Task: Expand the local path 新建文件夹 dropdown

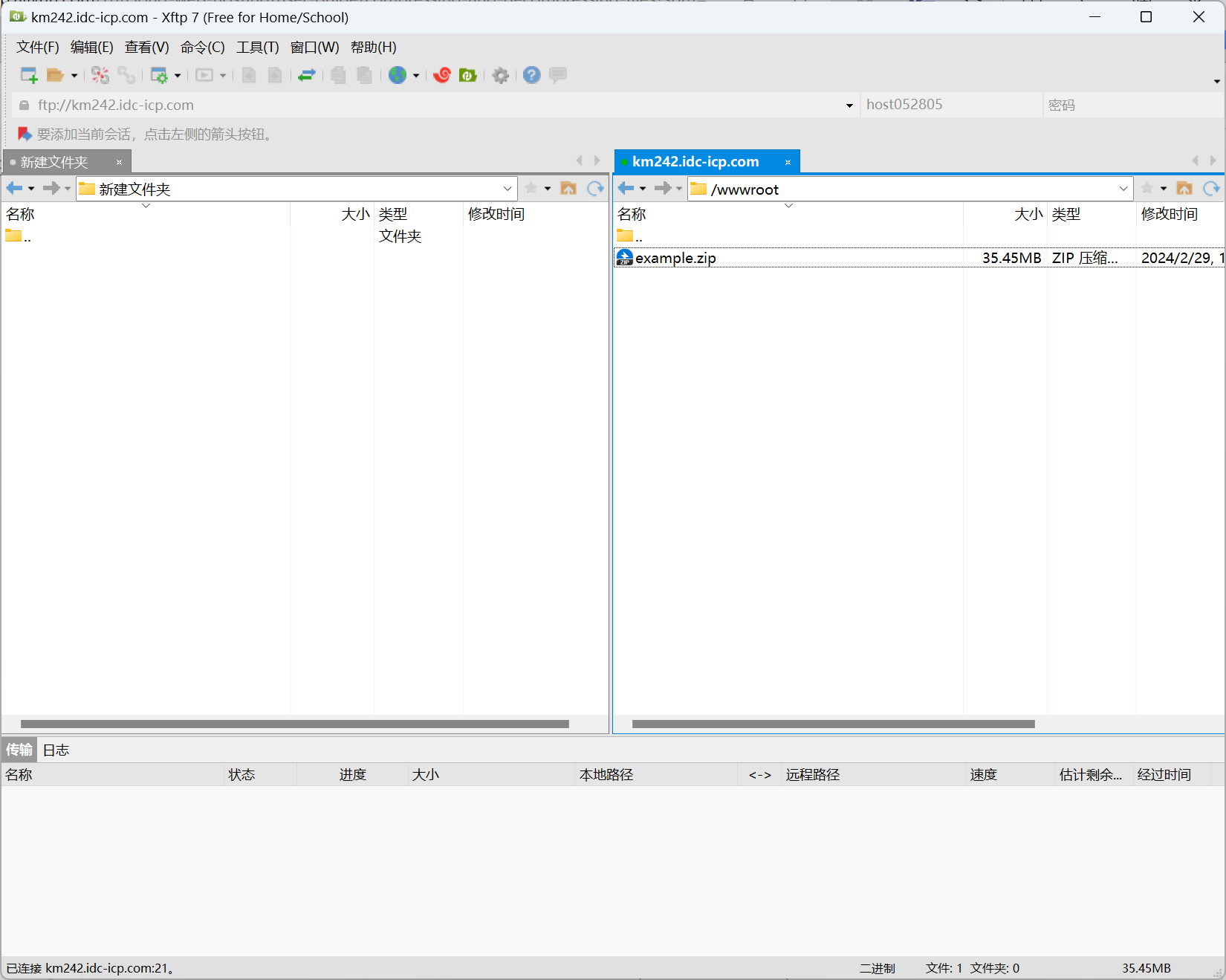Action: click(507, 189)
